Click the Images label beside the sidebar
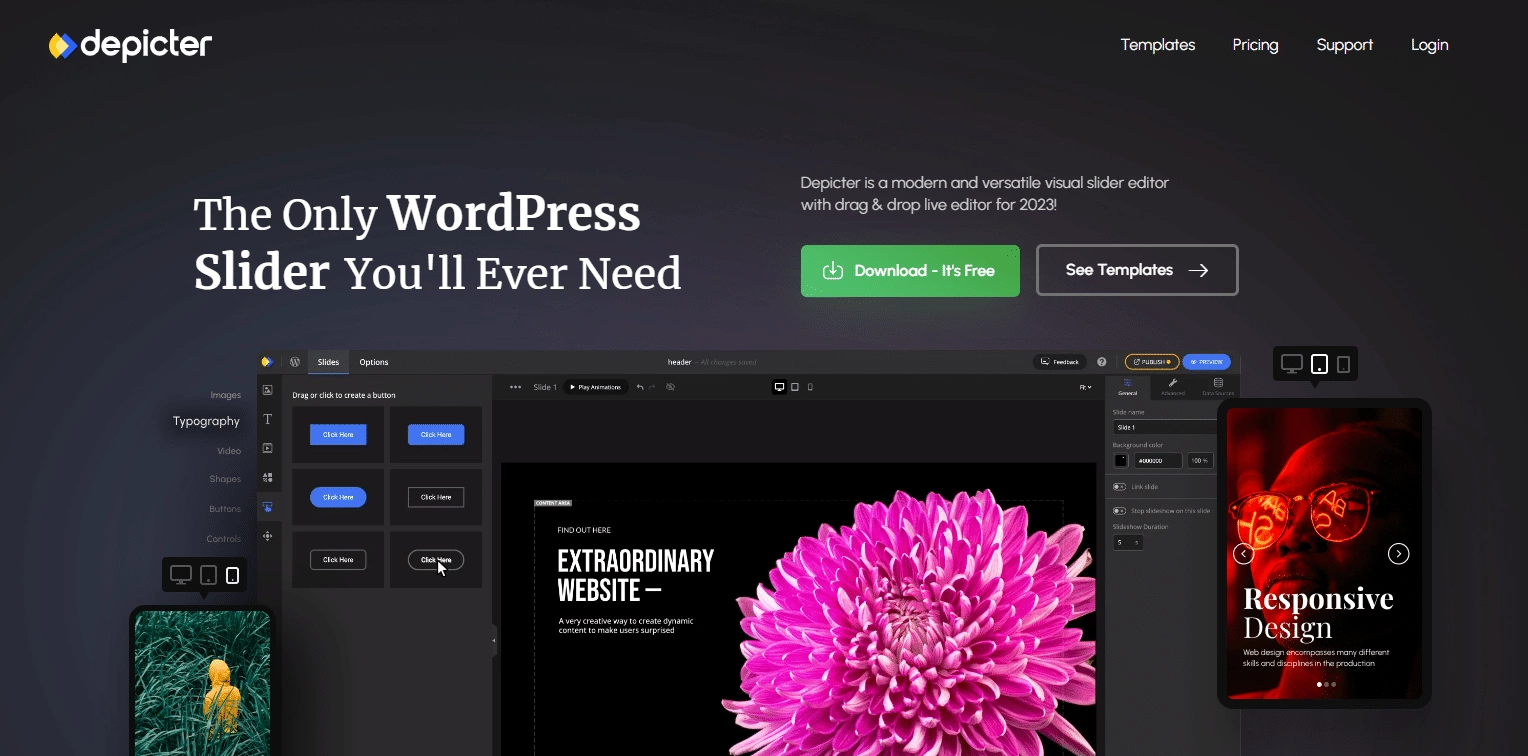 coord(225,395)
